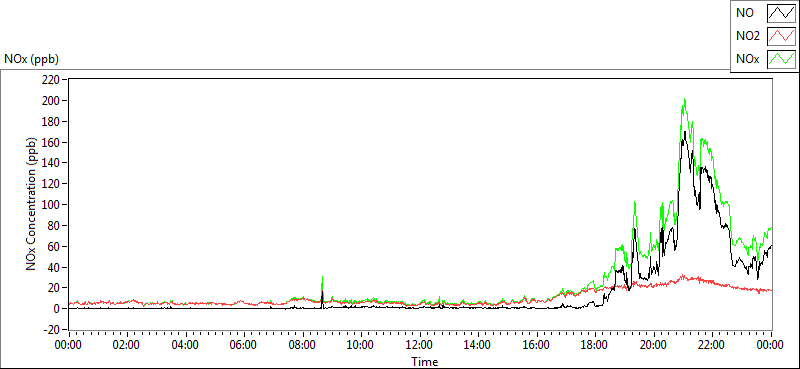Viewport: 800px width, 369px height.
Task: Click the NOx spike near 08:40
Action: 322,277
